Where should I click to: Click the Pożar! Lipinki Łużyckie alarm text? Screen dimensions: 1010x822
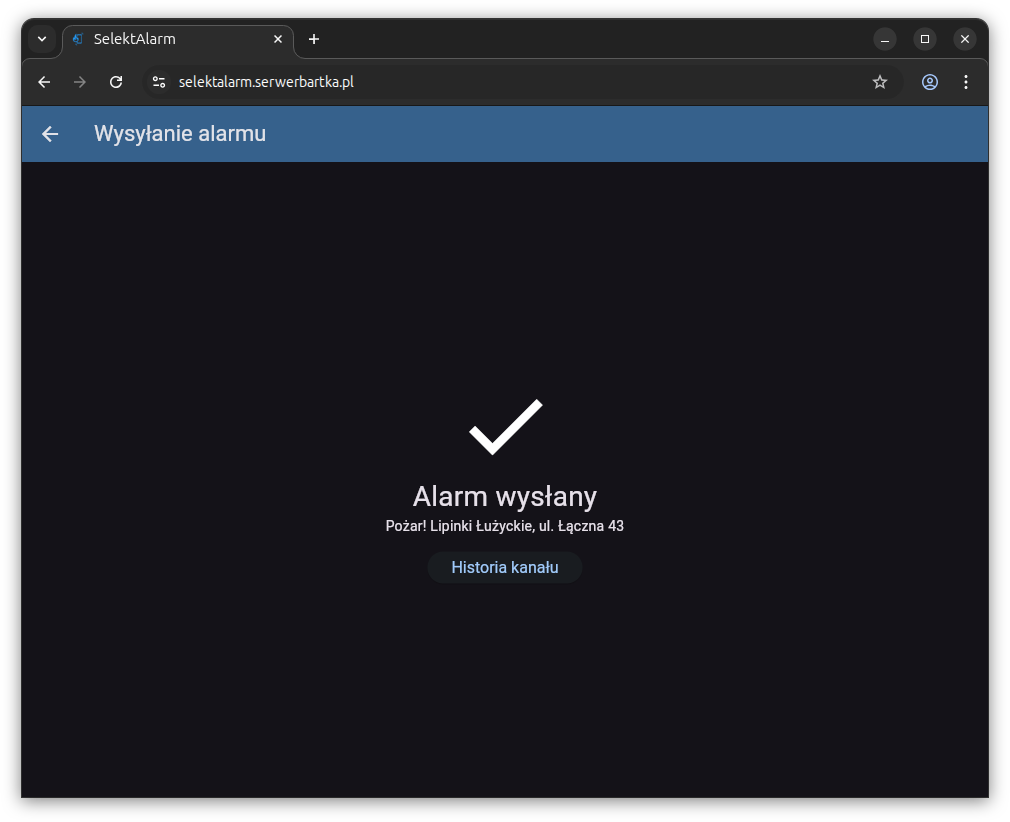tap(504, 526)
